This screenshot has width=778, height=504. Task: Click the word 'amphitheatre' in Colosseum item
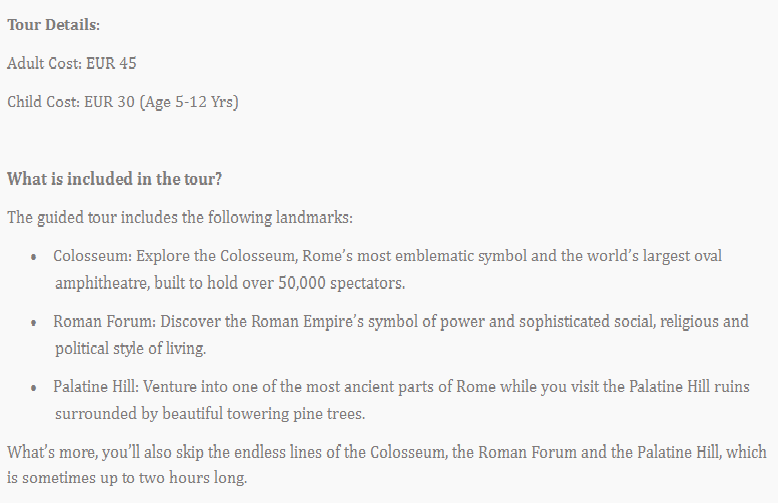coord(102,283)
